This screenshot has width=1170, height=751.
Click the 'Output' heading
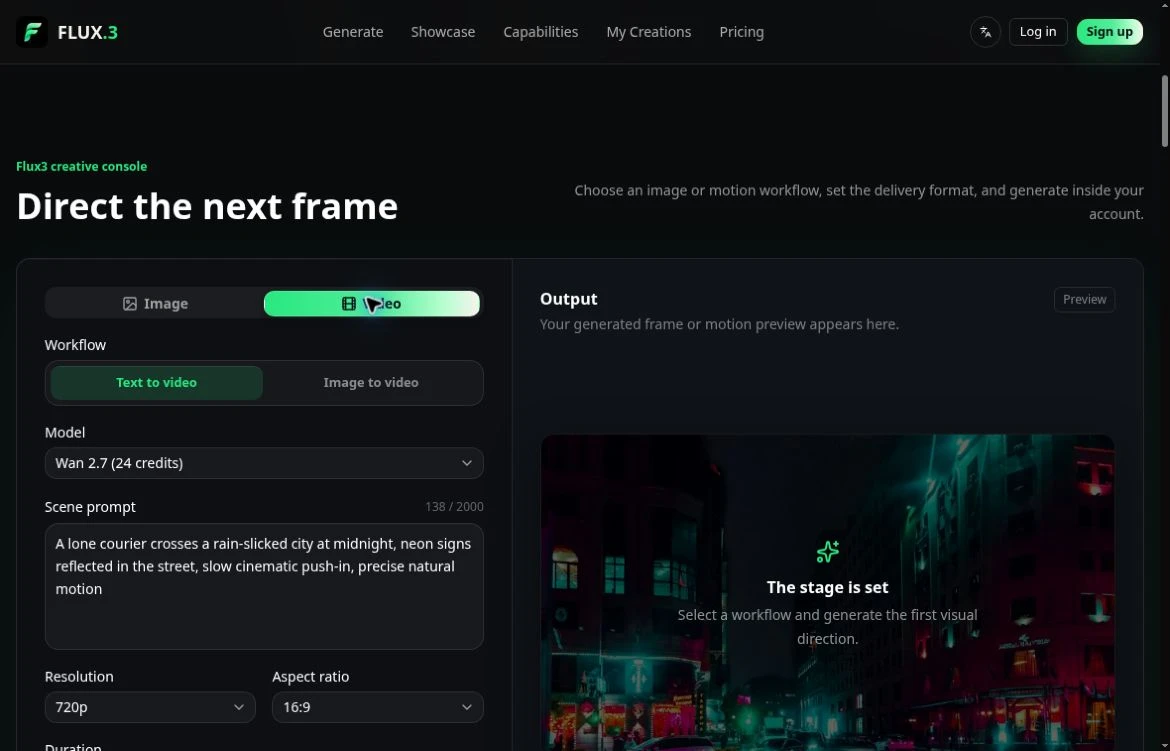[x=569, y=299]
